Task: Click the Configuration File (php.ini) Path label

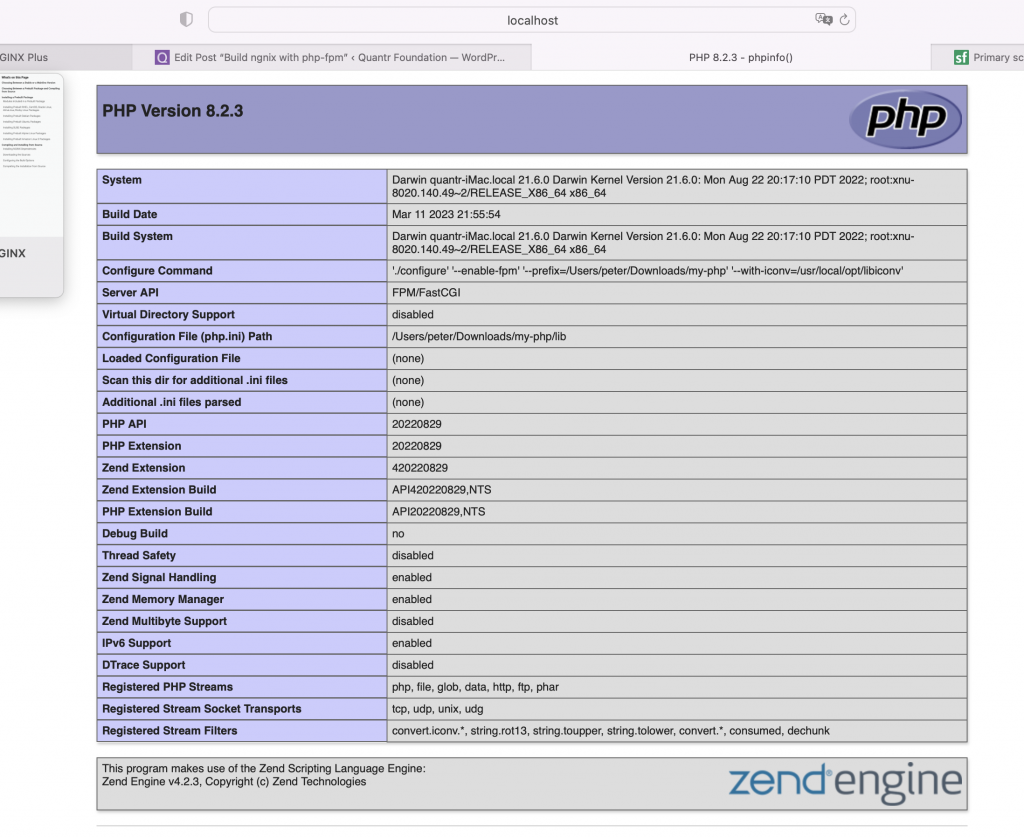Action: point(187,336)
